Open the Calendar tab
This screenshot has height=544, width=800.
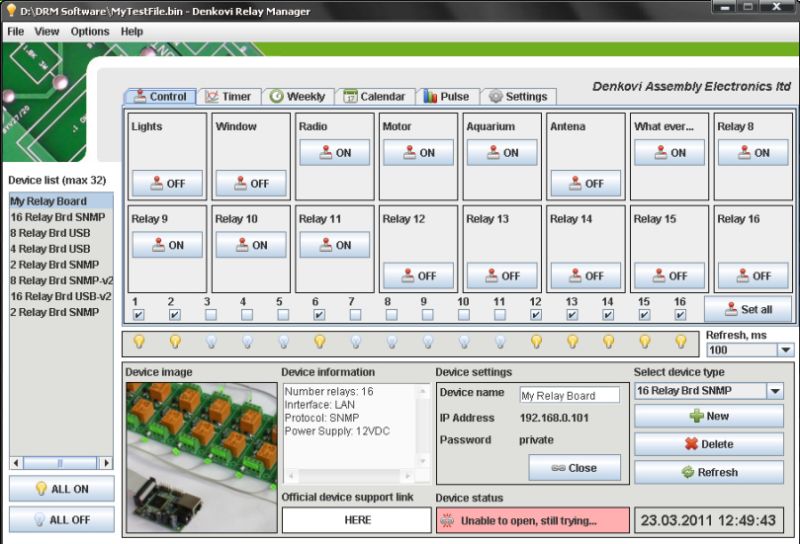(x=374, y=96)
